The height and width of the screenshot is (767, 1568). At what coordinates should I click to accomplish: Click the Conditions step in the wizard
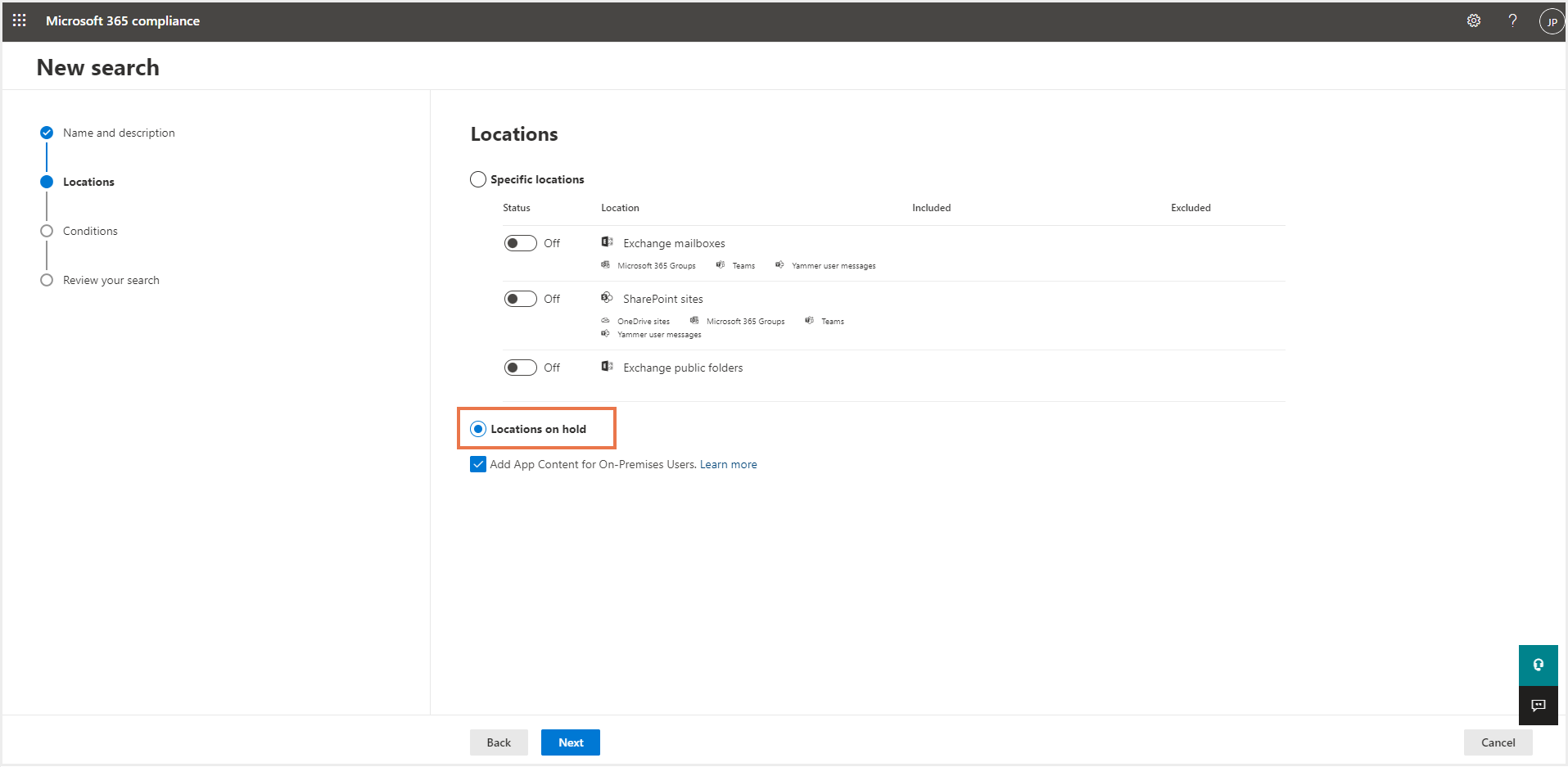90,230
